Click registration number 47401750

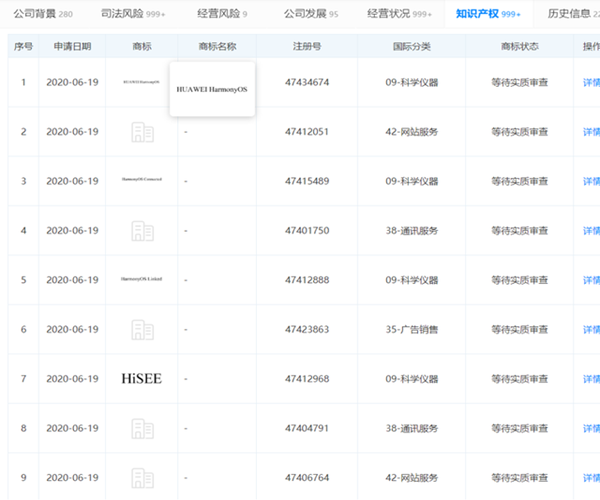(308, 231)
